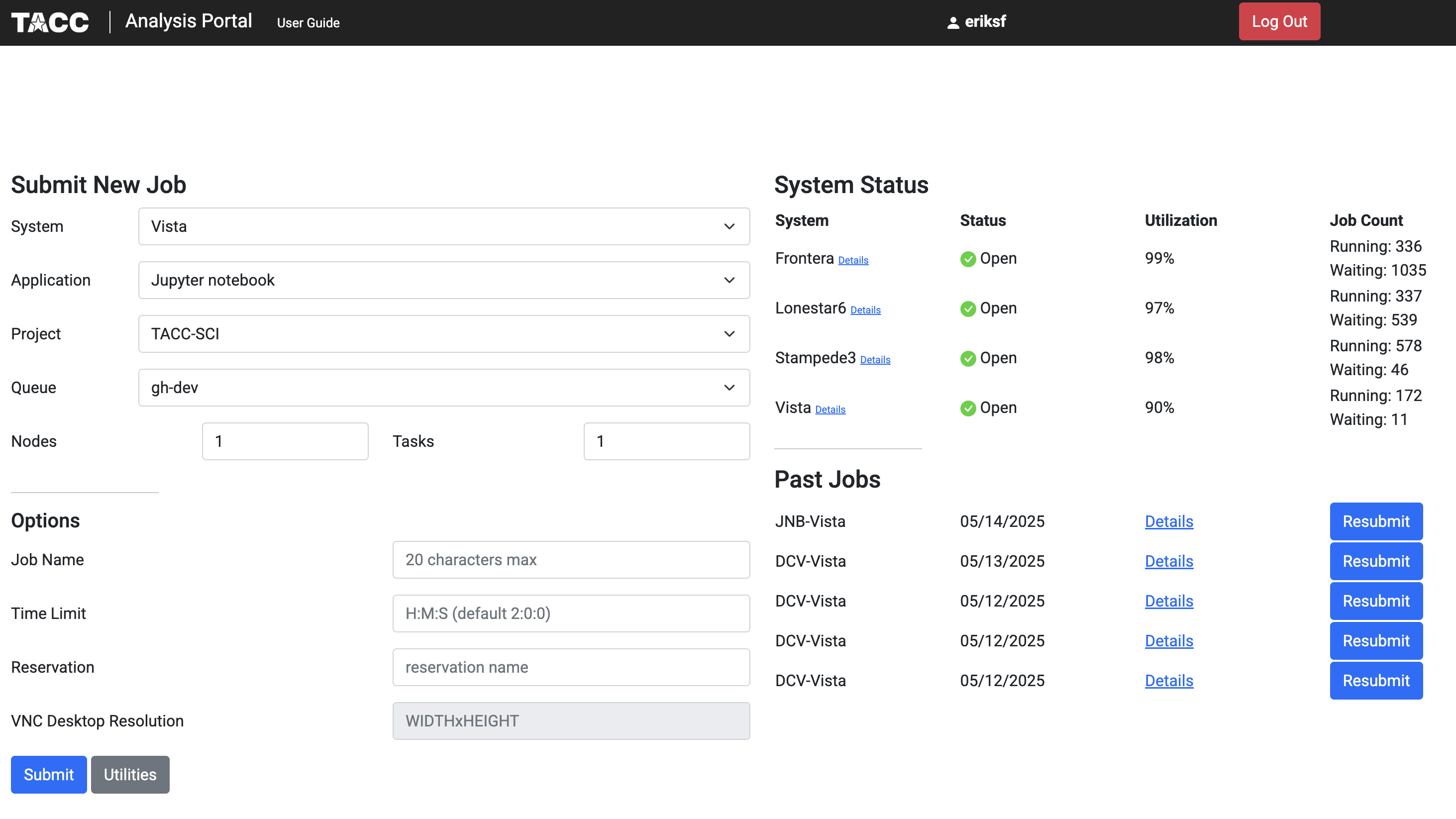
Task: Open Frontera system Details link
Action: point(853,261)
